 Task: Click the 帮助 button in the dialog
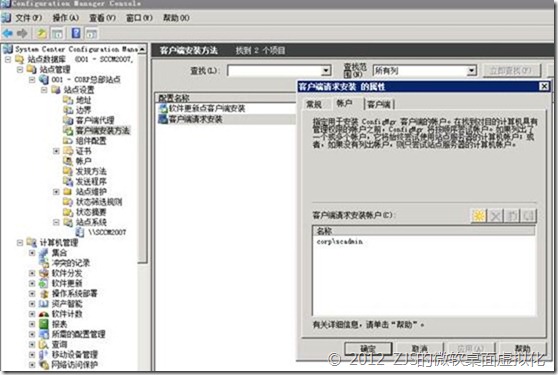coord(522,348)
